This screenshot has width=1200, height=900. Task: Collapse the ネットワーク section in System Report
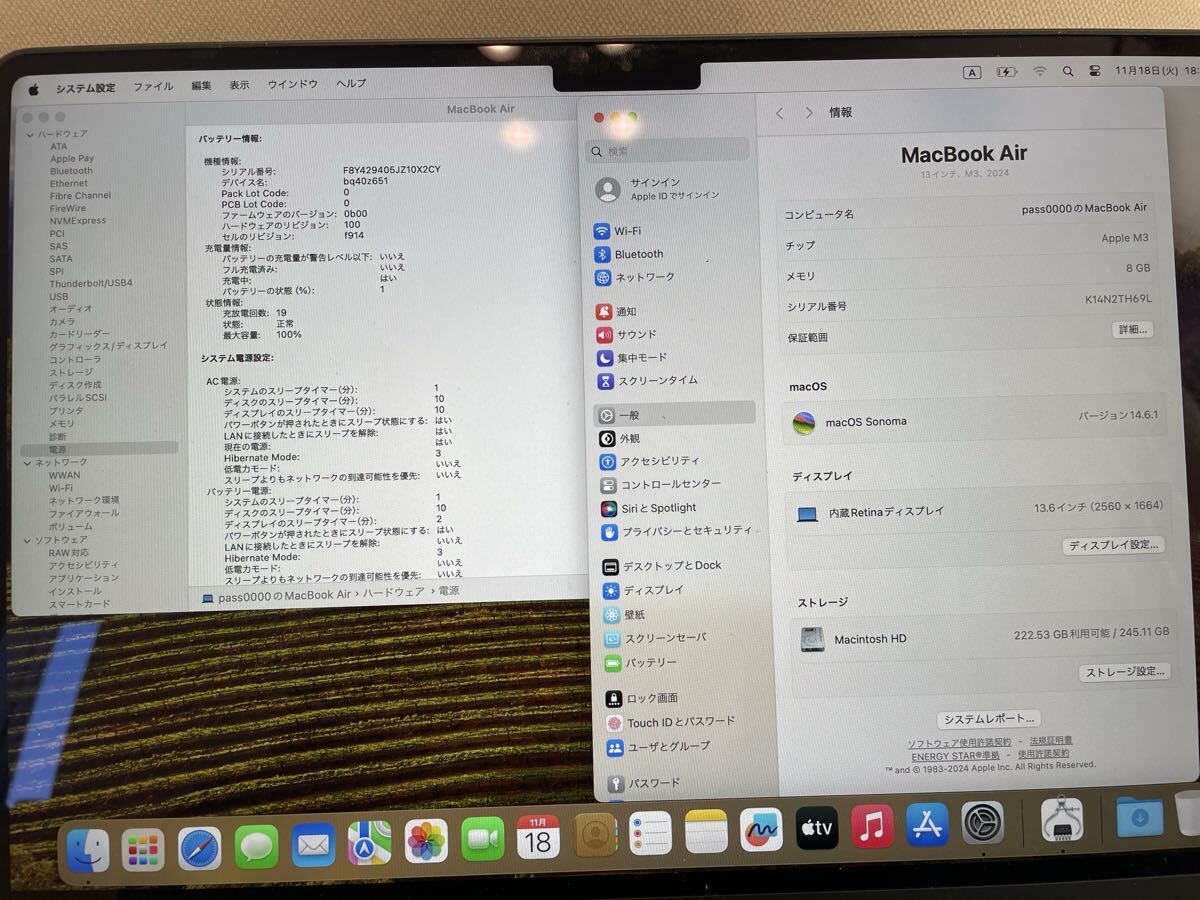click(x=29, y=463)
